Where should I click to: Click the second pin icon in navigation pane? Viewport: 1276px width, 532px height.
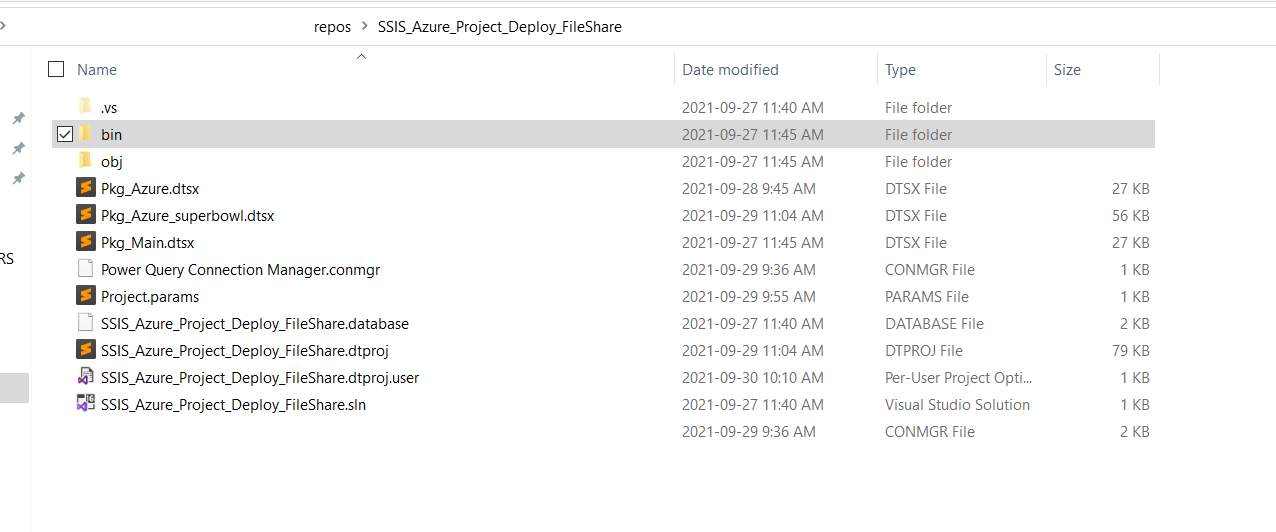(18, 148)
